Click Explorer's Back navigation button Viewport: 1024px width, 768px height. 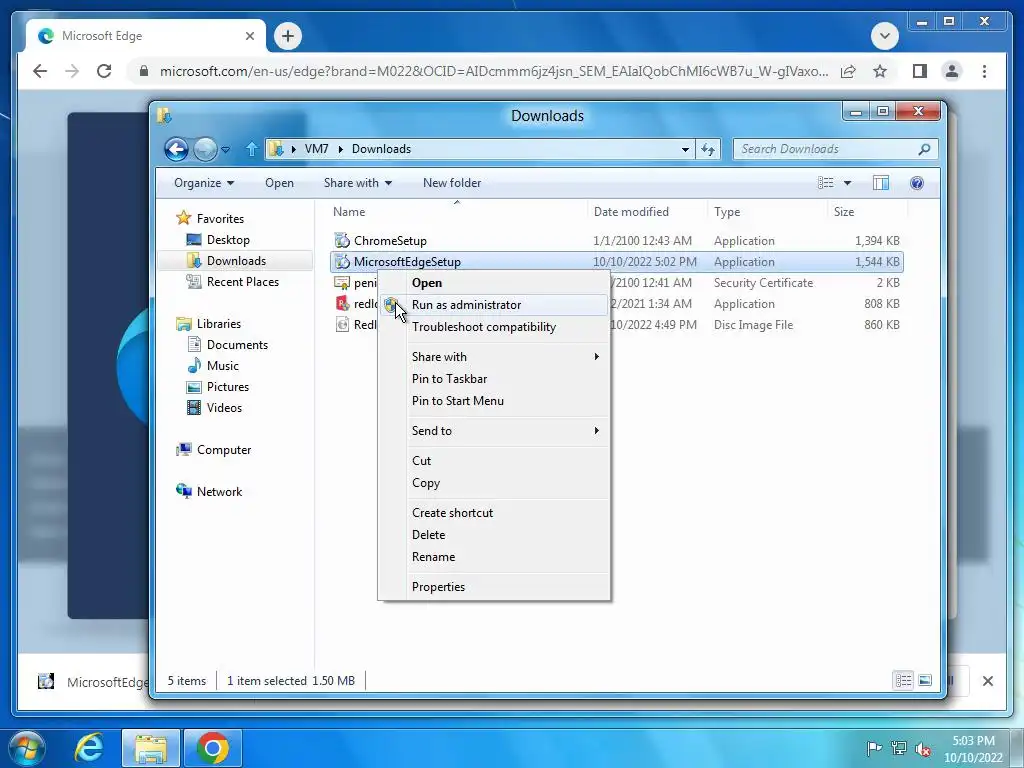[176, 150]
